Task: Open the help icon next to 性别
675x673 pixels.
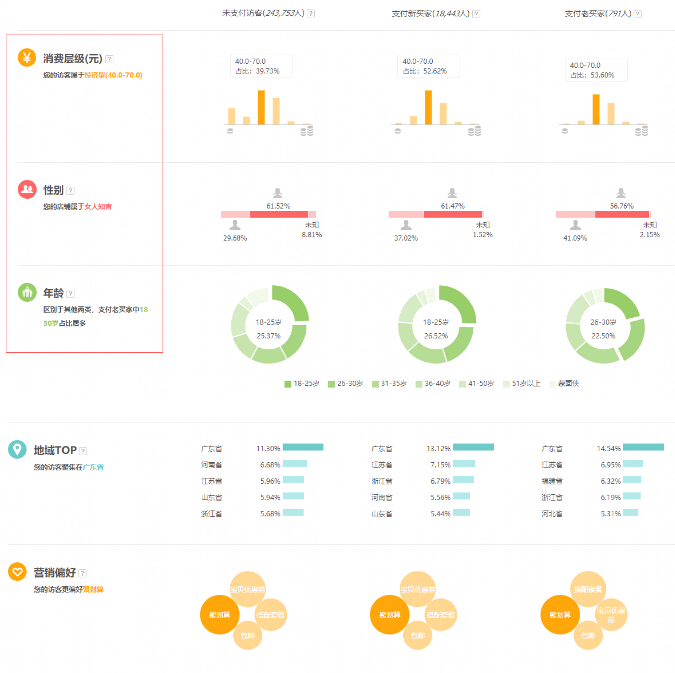Action: coord(70,190)
